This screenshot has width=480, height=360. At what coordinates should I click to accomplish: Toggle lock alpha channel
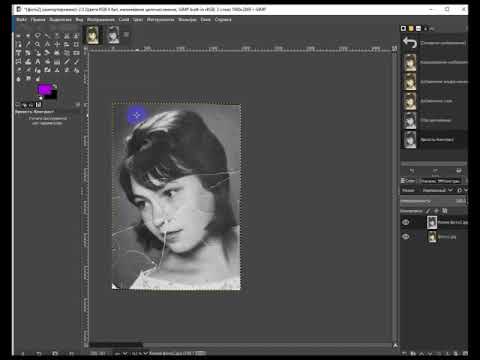point(445,211)
